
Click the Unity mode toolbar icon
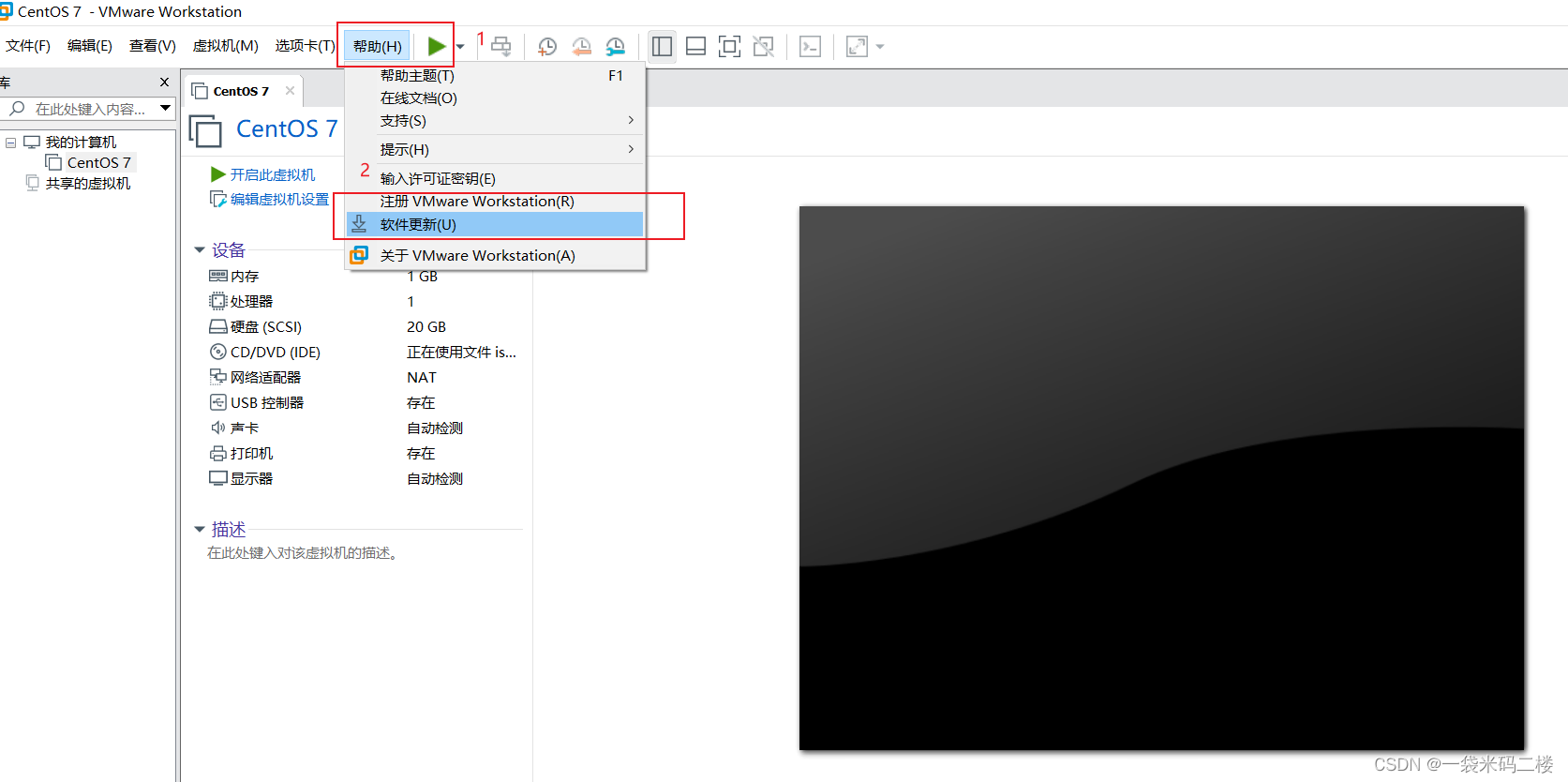click(x=764, y=46)
